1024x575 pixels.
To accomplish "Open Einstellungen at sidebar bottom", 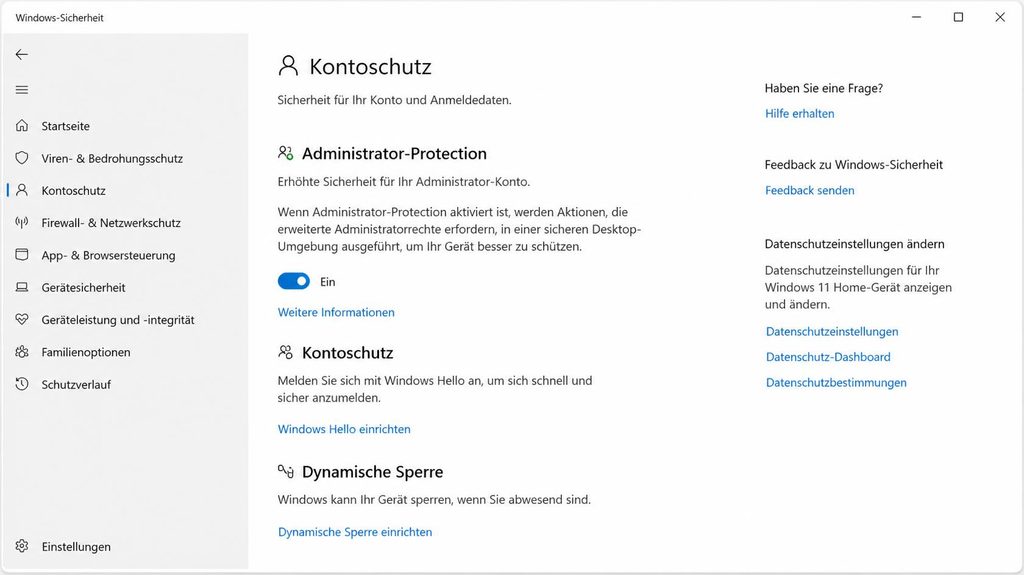I will (76, 547).
